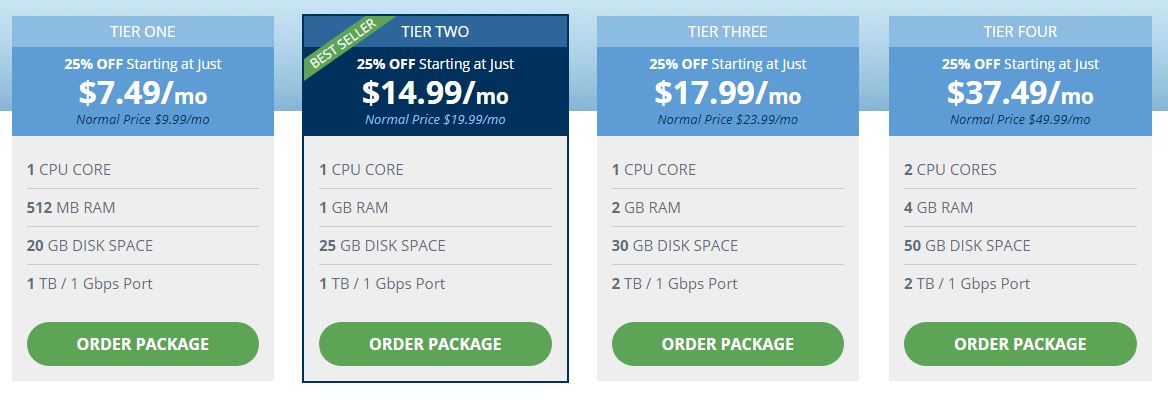Click the $7.49/mo price

[143, 92]
